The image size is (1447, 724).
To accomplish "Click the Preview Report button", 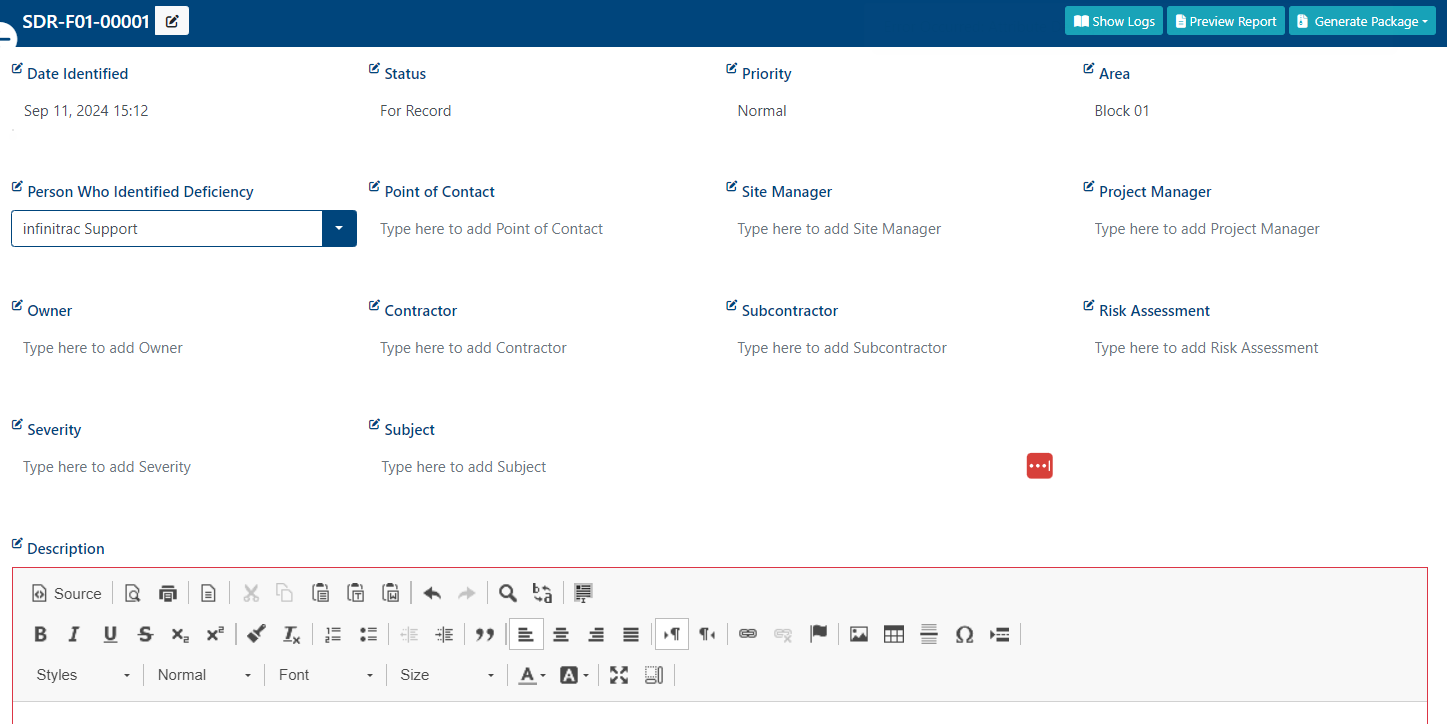I will coord(1226,21).
